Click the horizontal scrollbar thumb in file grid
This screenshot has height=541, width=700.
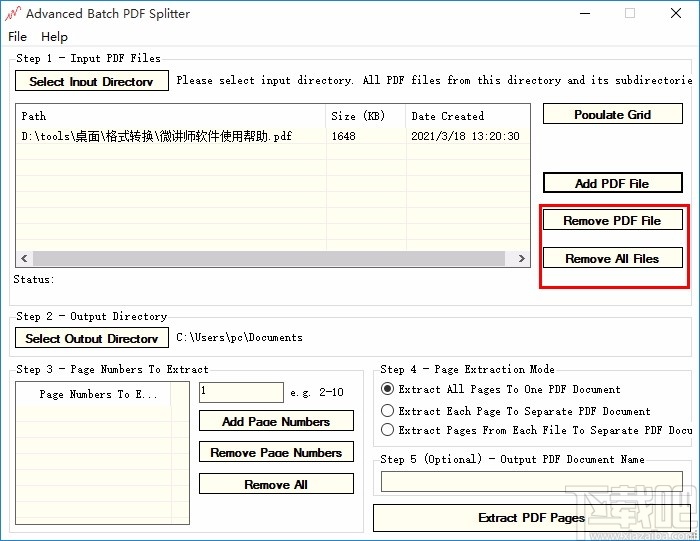(269, 258)
